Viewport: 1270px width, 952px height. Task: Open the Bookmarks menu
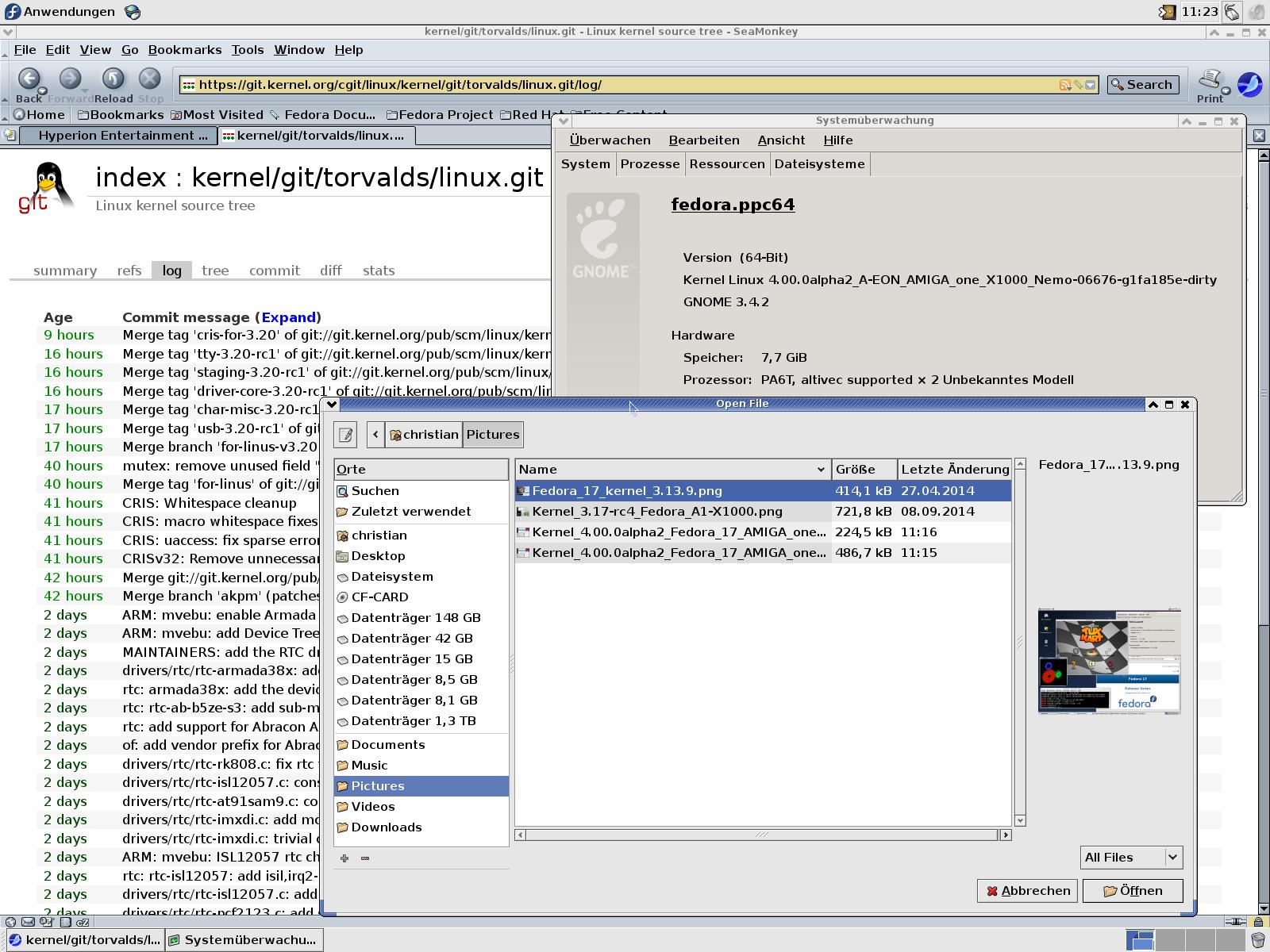point(184,50)
